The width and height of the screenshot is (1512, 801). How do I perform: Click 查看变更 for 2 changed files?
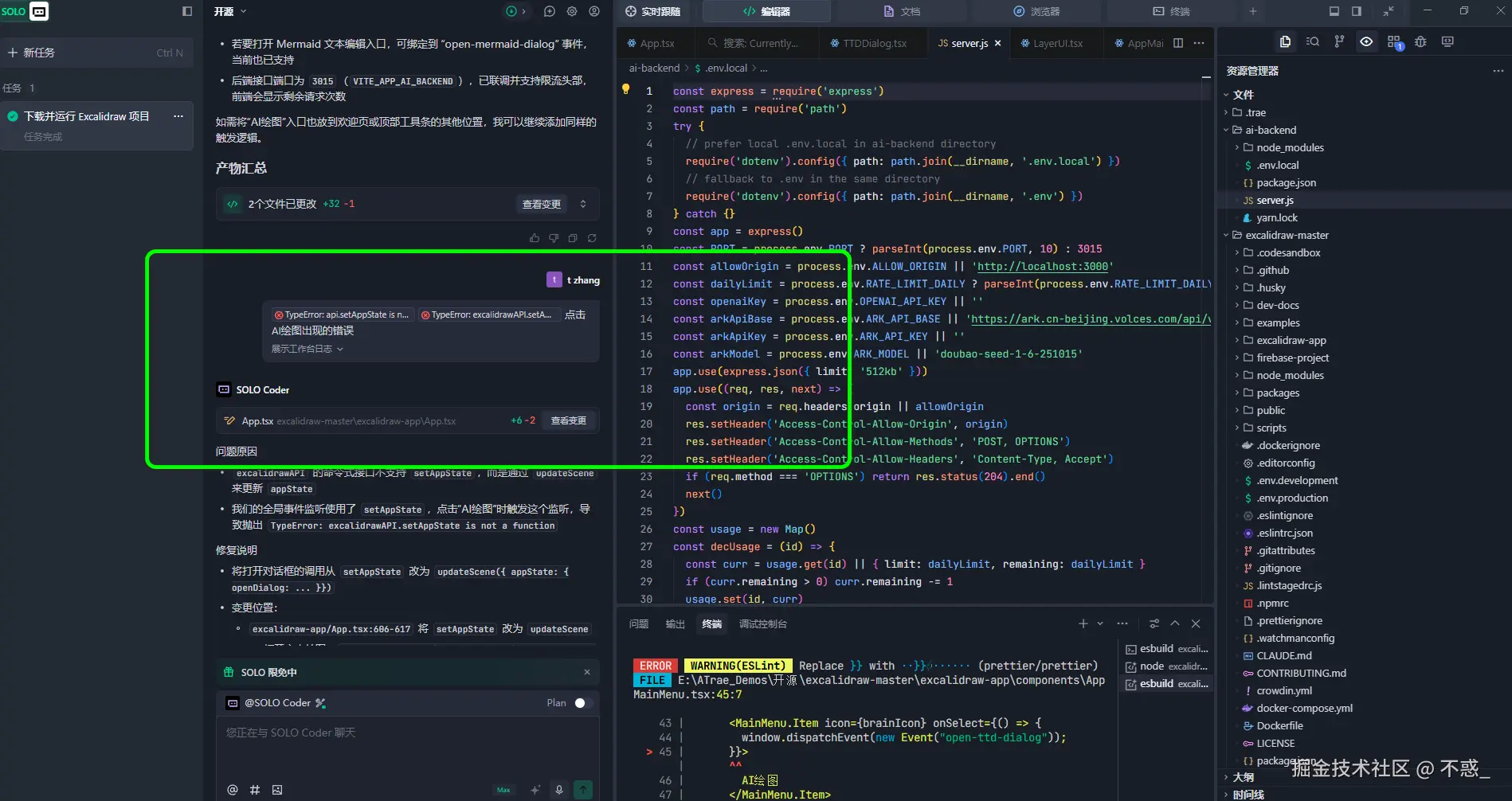[x=542, y=205]
